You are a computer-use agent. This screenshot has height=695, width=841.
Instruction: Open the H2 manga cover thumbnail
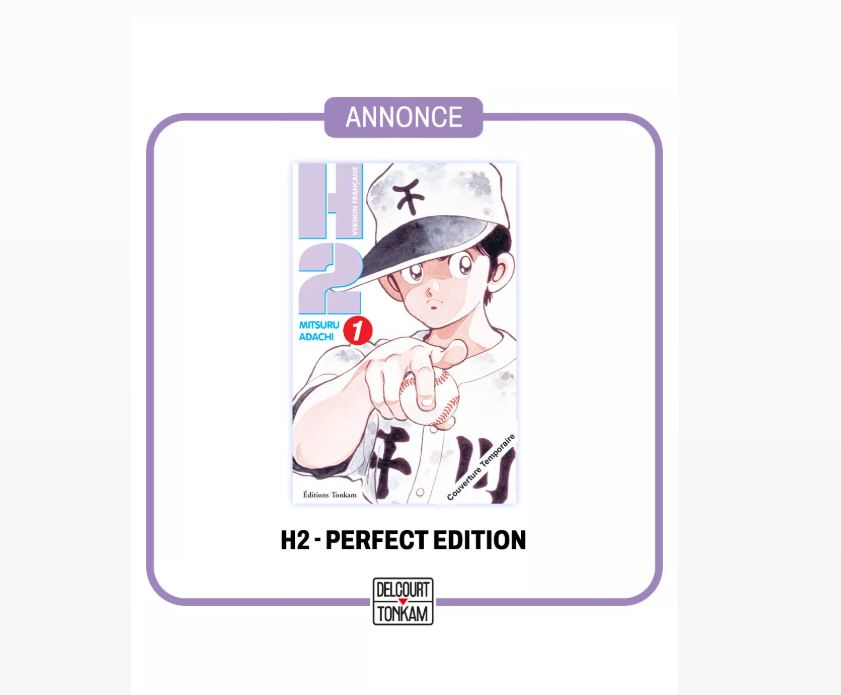coord(404,333)
